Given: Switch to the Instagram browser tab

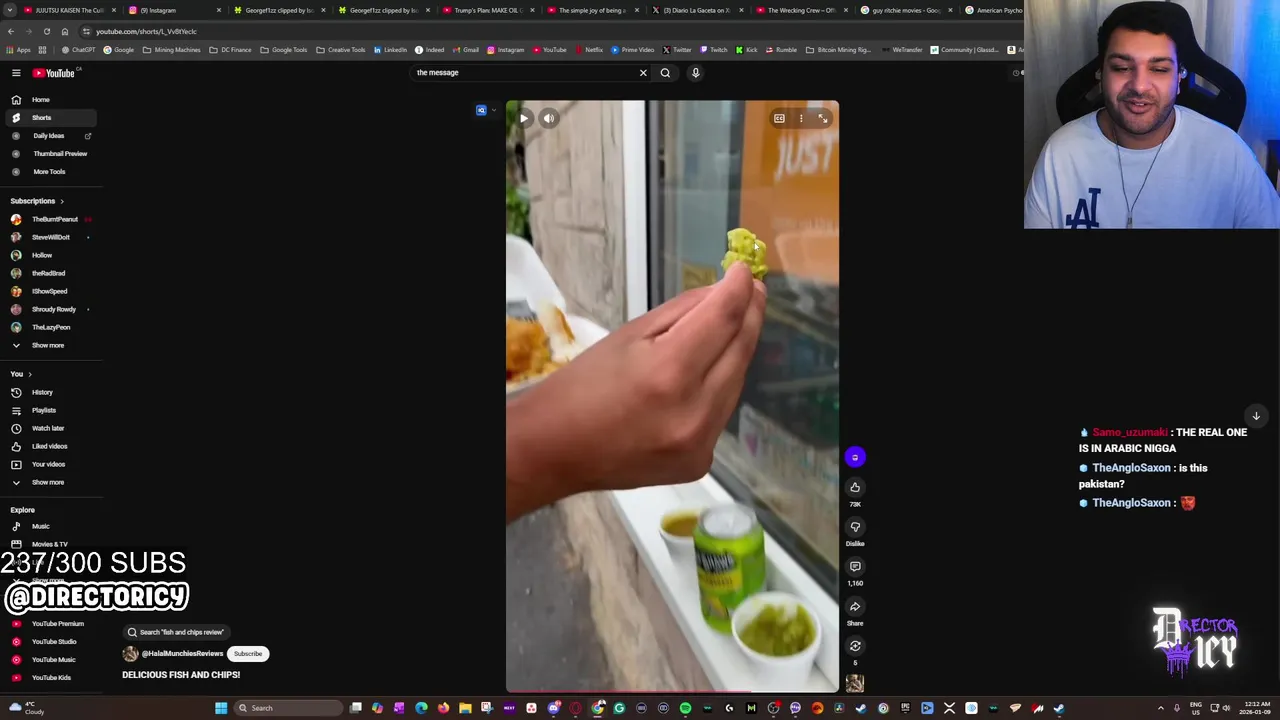Looking at the screenshot, I should [173, 10].
